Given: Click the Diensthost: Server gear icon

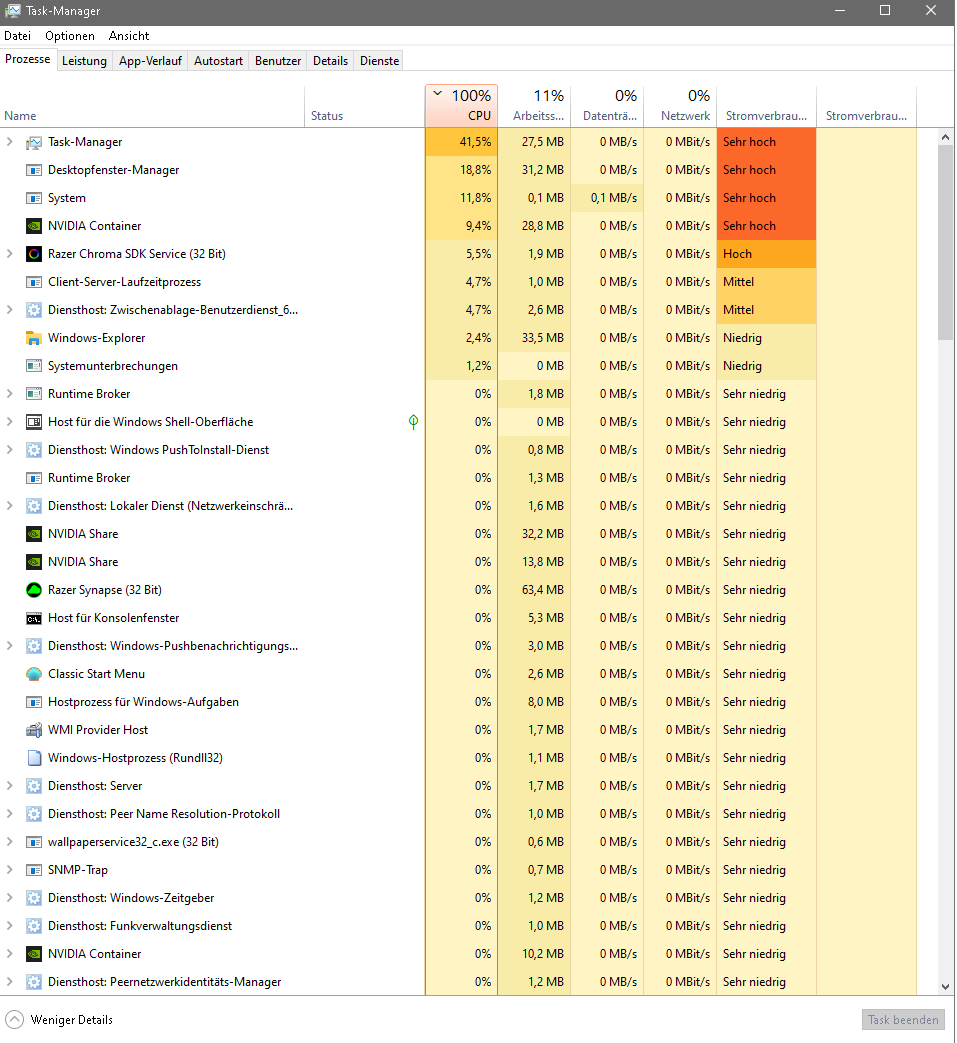Looking at the screenshot, I should click(34, 786).
